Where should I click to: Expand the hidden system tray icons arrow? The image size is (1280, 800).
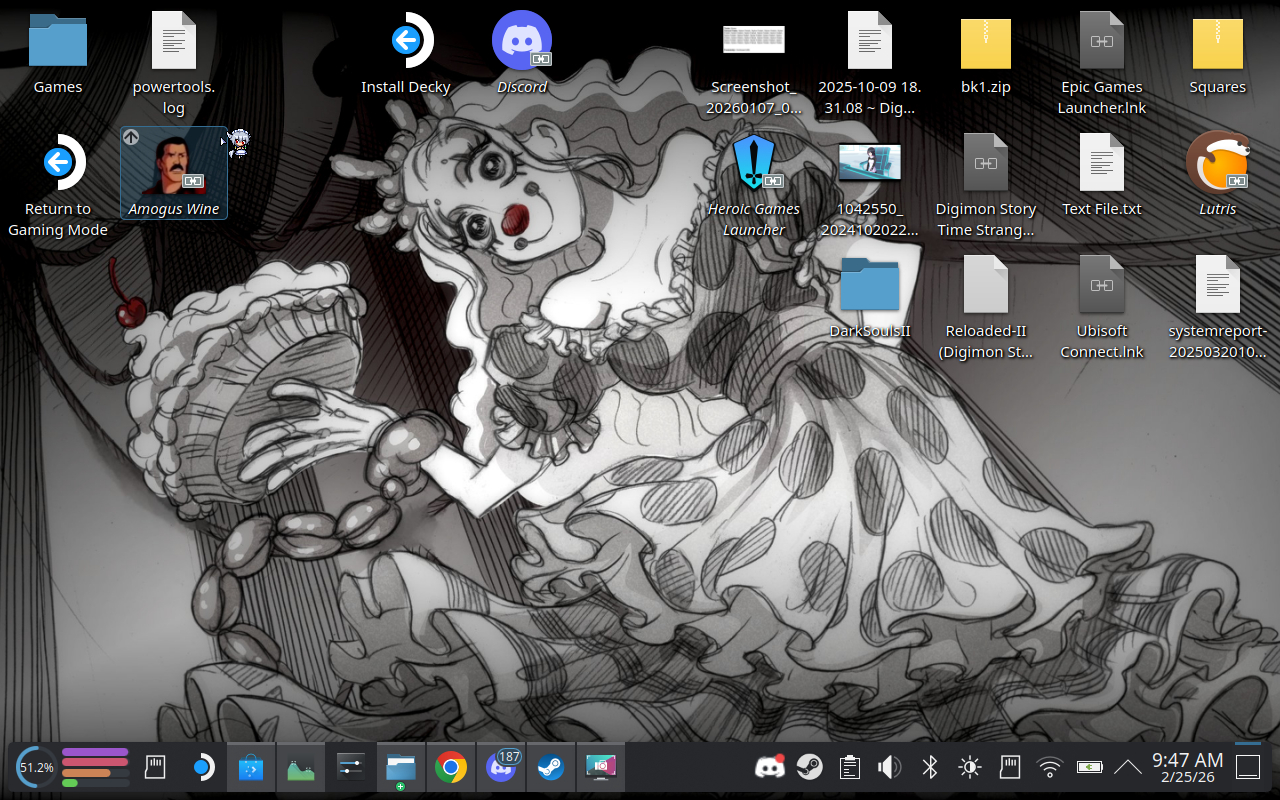(x=1127, y=767)
